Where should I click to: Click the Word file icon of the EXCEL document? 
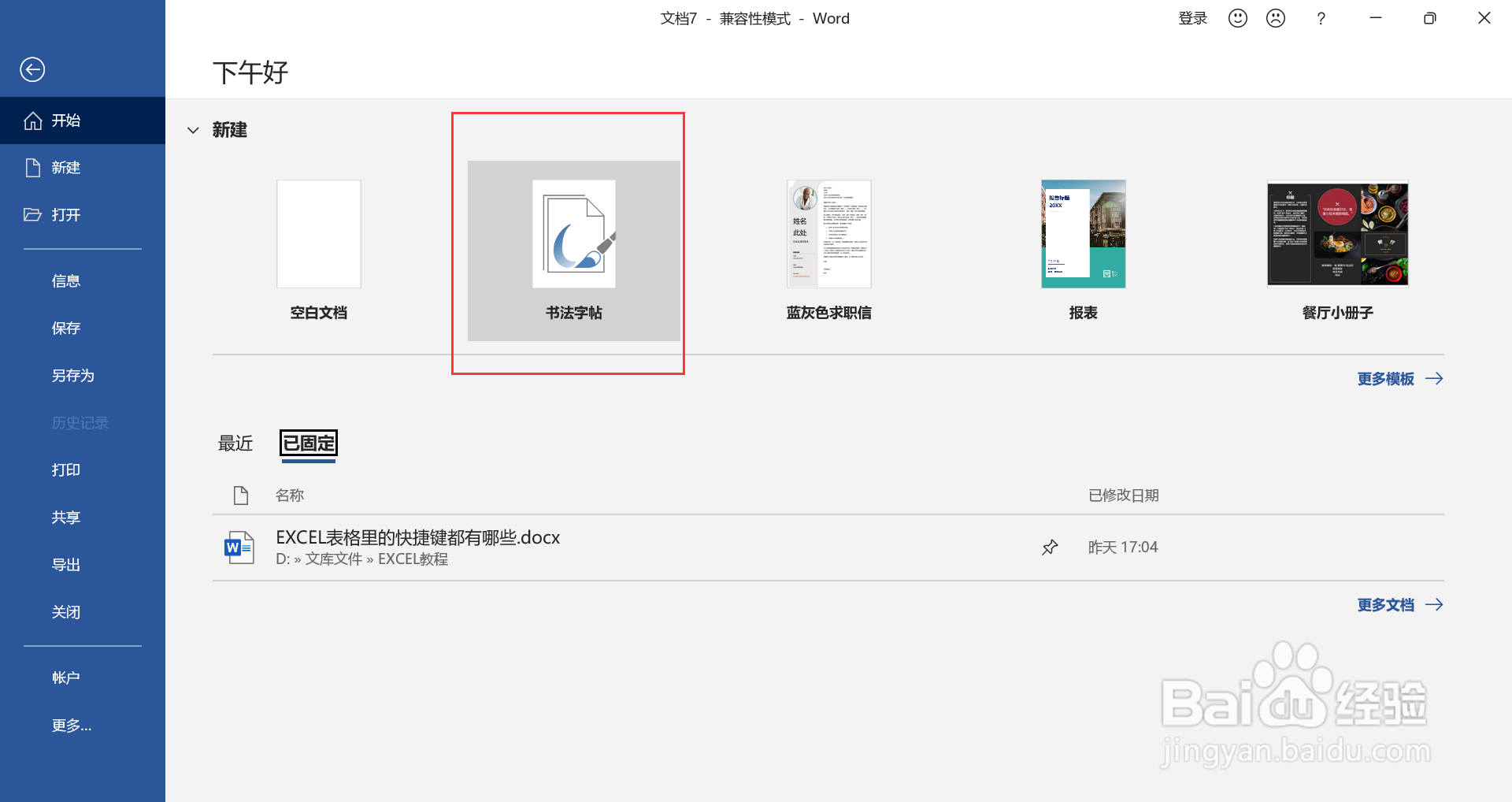(239, 548)
